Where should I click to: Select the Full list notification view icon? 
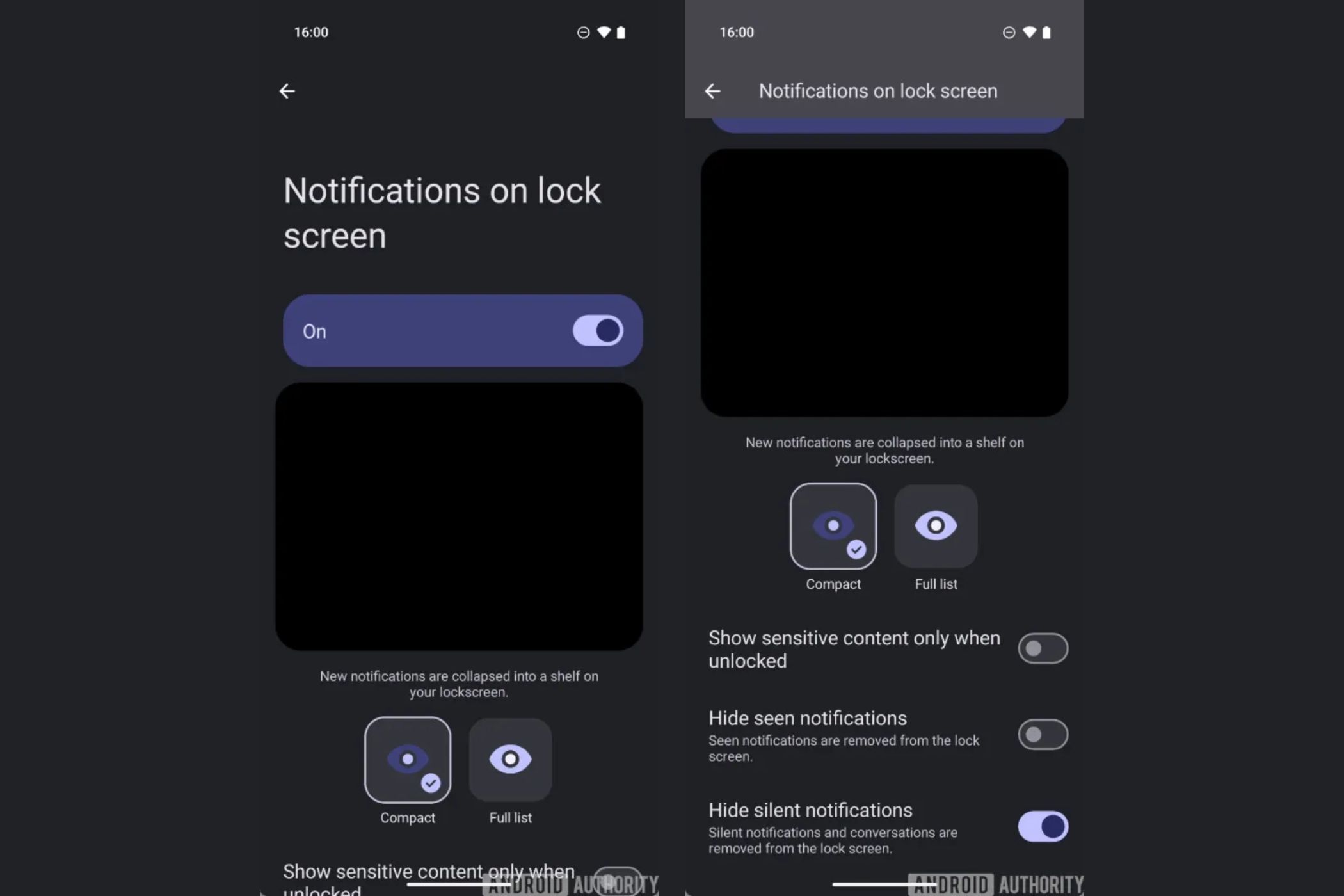(x=934, y=525)
